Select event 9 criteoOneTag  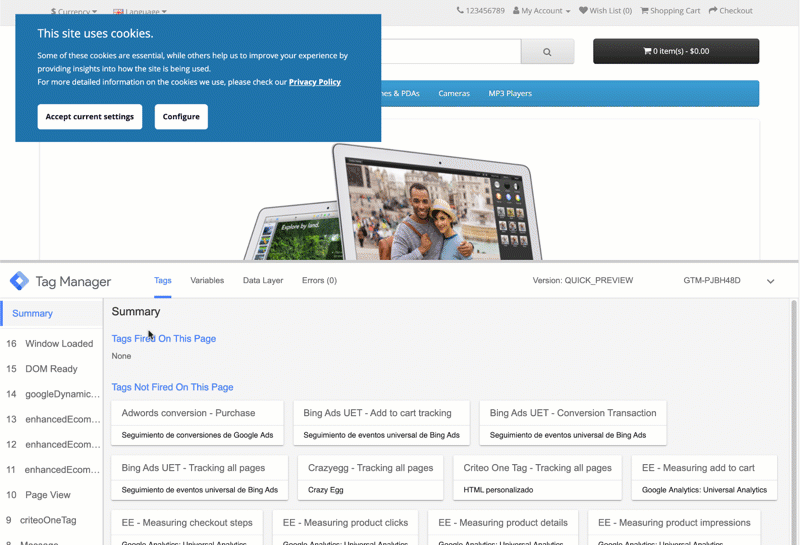coord(52,520)
